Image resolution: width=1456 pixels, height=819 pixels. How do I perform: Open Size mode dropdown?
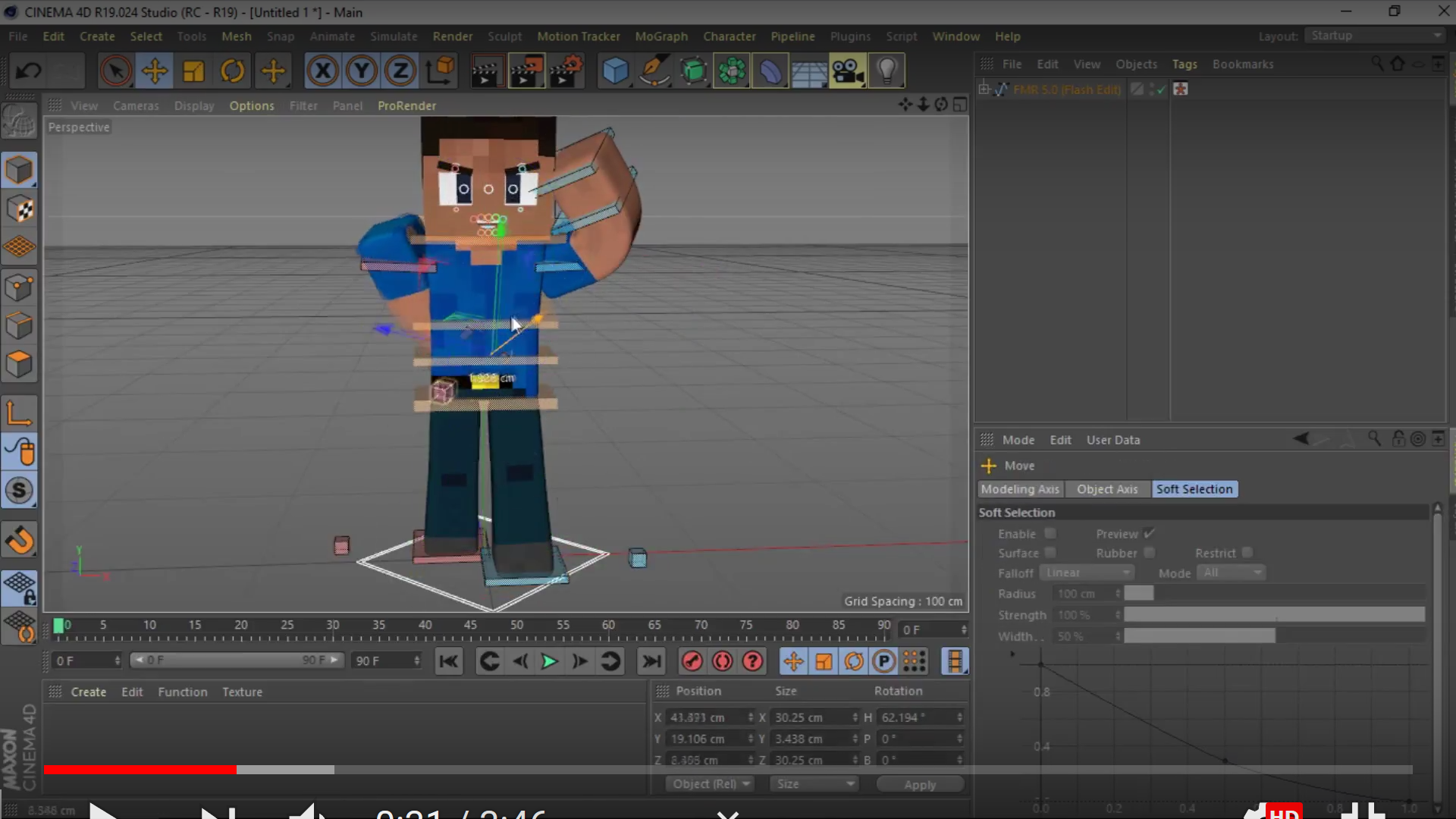point(814,784)
